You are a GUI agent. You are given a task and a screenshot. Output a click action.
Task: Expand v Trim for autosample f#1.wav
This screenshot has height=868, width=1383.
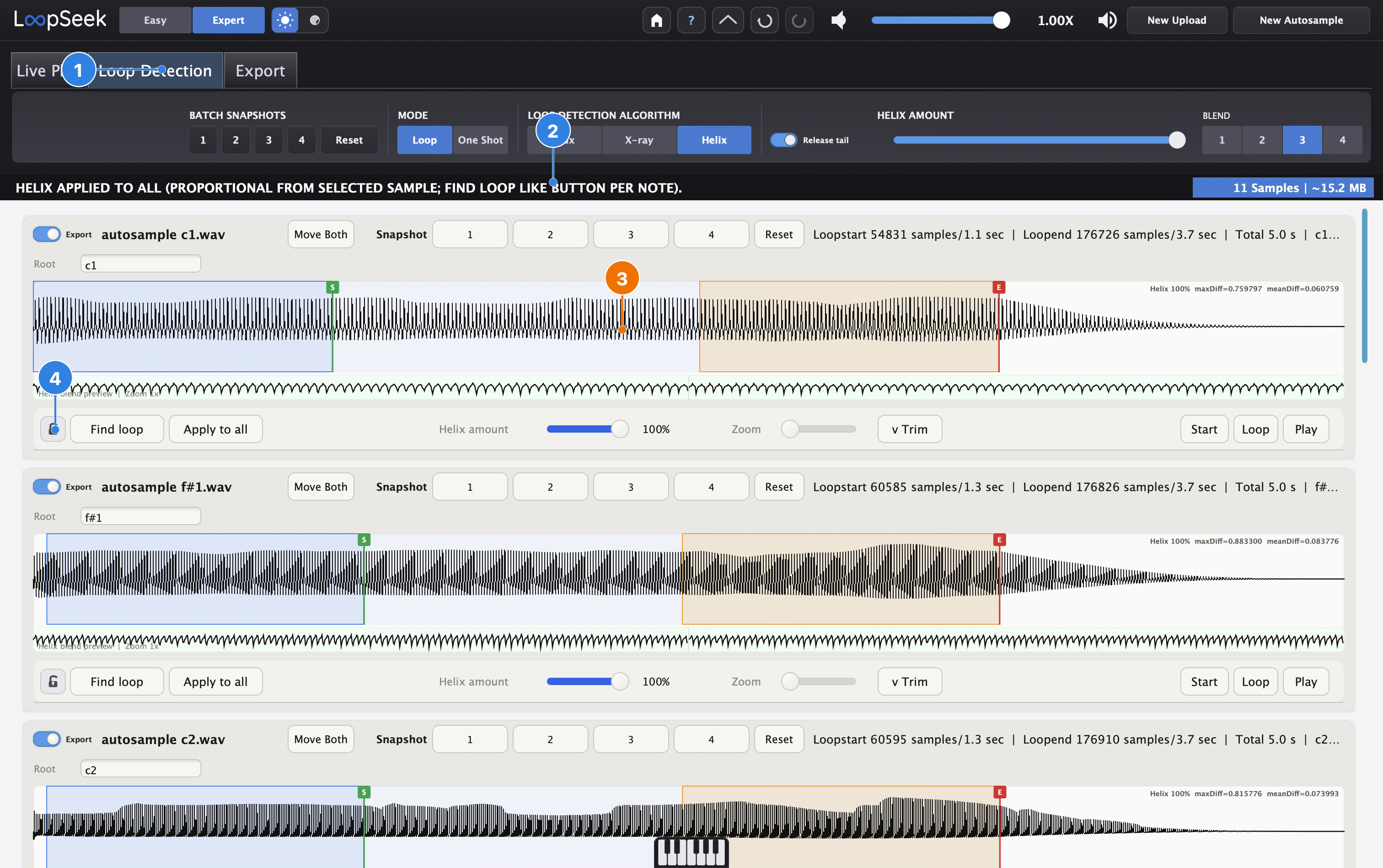(909, 681)
